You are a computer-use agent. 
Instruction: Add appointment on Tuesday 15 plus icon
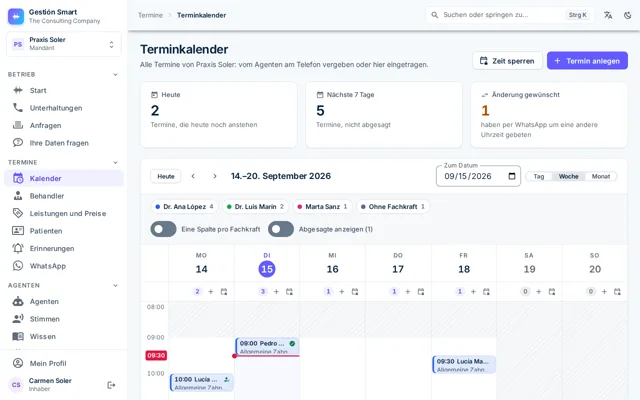(x=276, y=291)
